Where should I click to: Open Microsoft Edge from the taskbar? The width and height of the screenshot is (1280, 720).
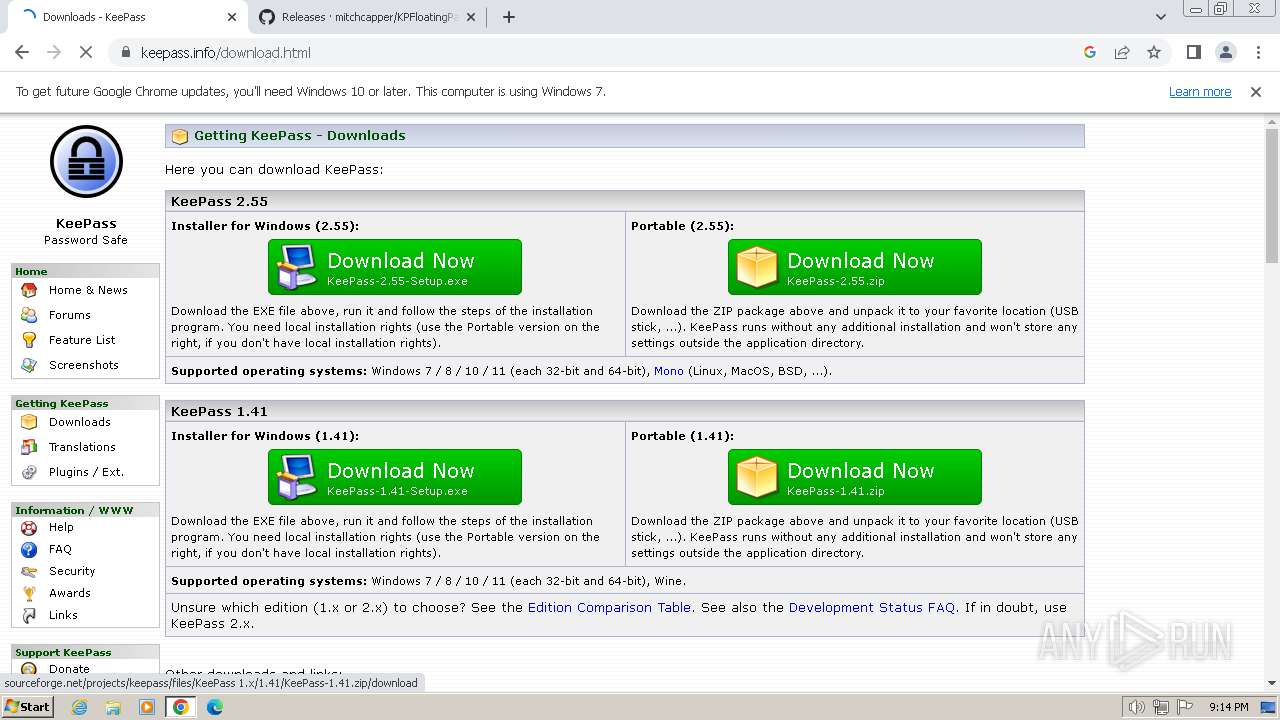[215, 707]
